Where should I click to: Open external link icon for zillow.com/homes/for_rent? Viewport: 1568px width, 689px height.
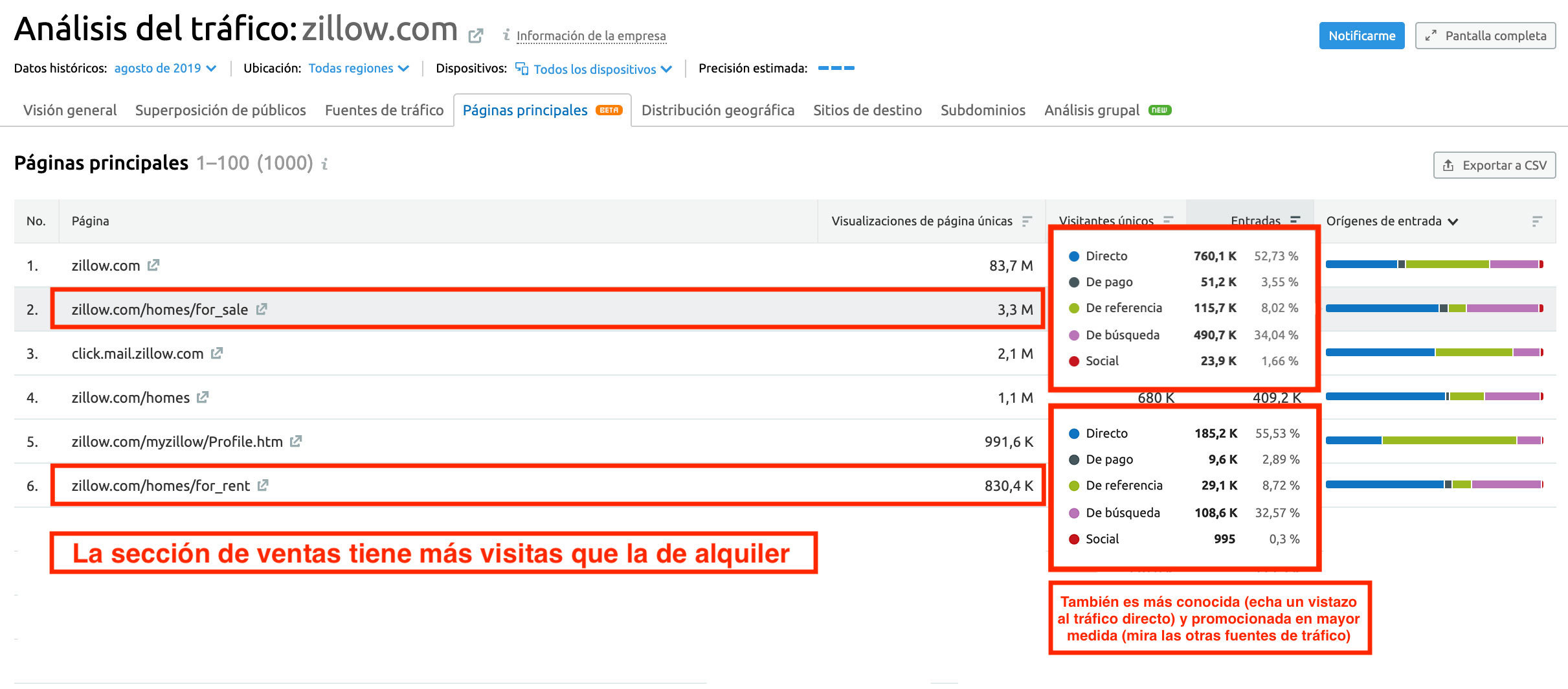263,485
